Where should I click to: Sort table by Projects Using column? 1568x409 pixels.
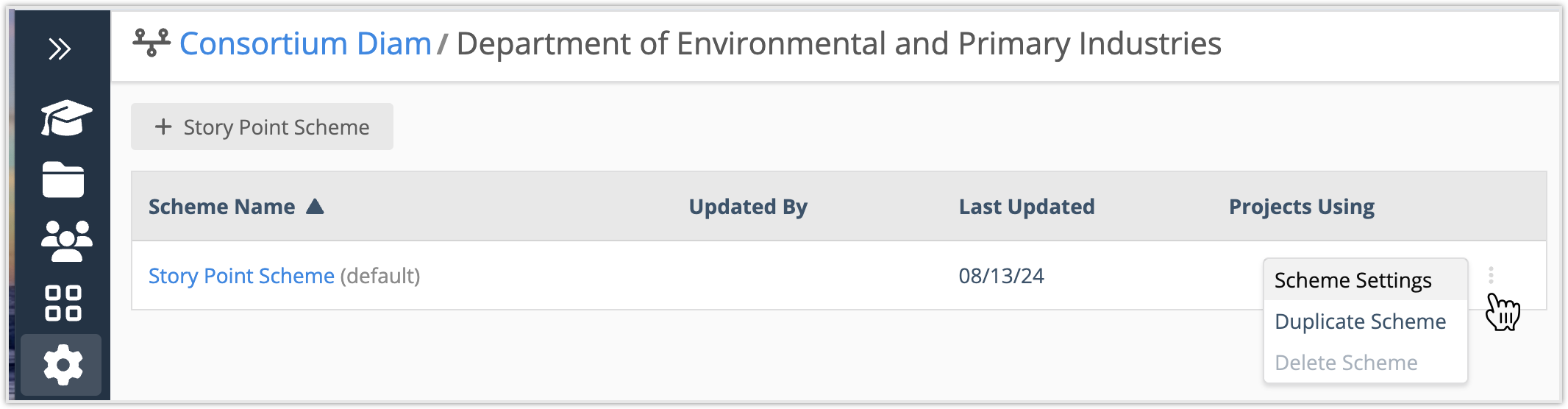(x=1301, y=207)
